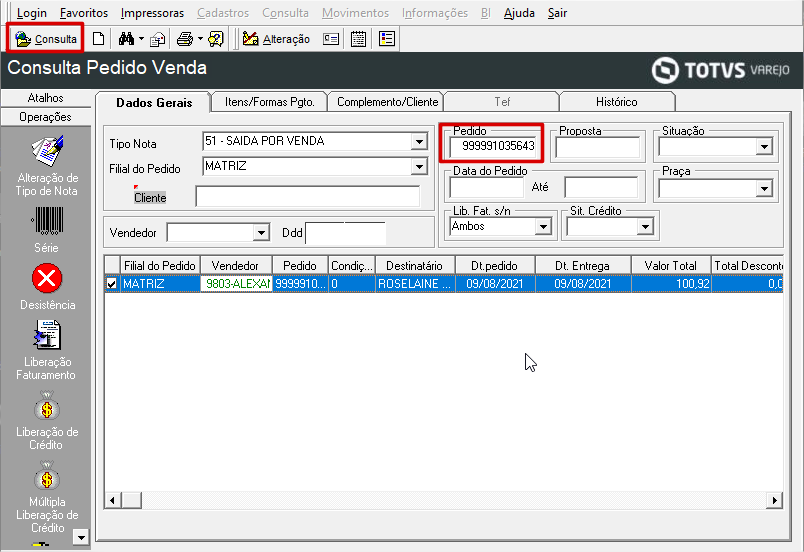Click the Ddd input field
Screen dimensions: 804x552
coord(345,233)
